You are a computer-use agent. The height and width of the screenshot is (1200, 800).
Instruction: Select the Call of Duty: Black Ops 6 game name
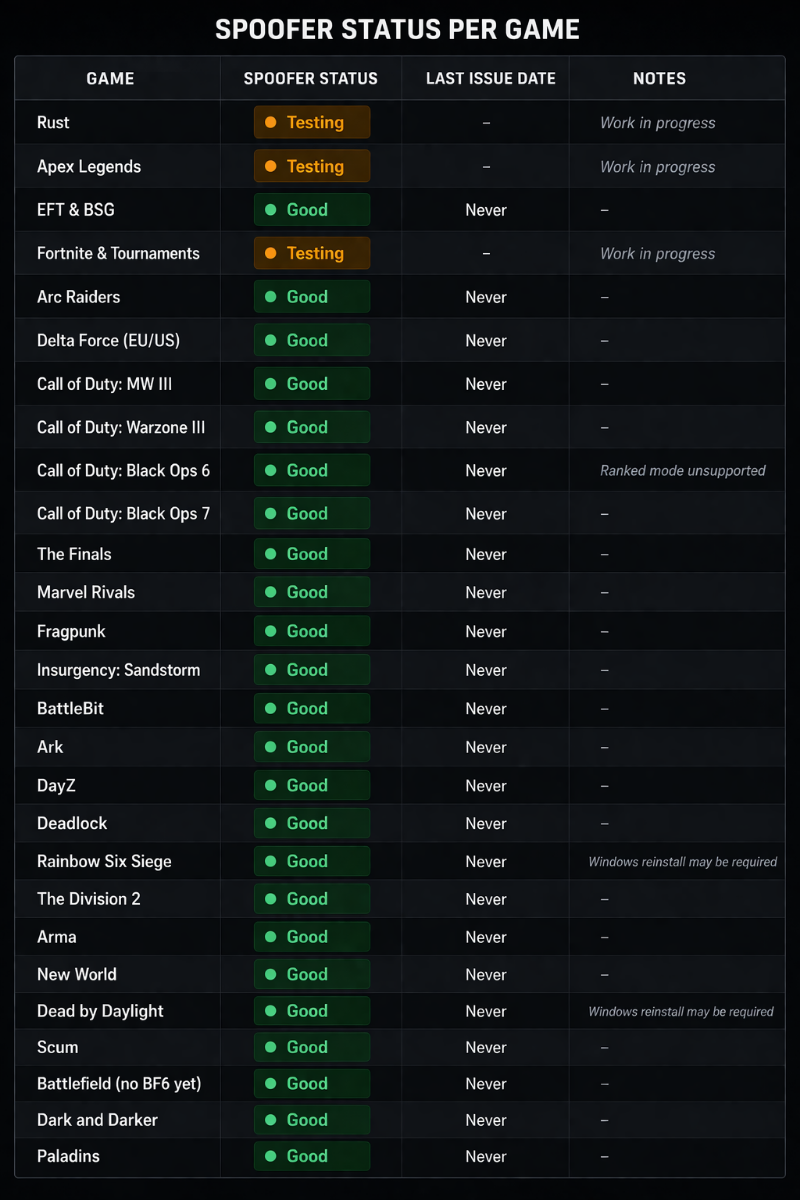pos(123,471)
